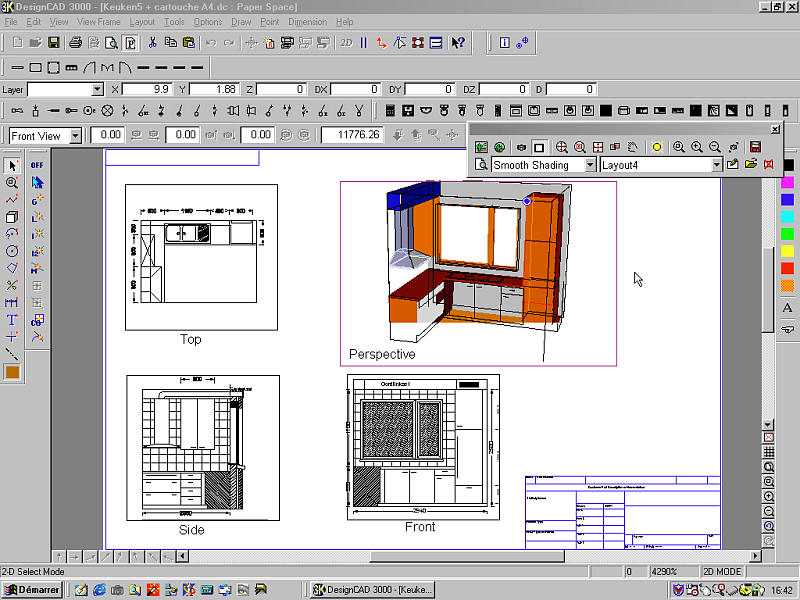Toggle the Paper Space P button
800x600 pixels.
coord(130,43)
